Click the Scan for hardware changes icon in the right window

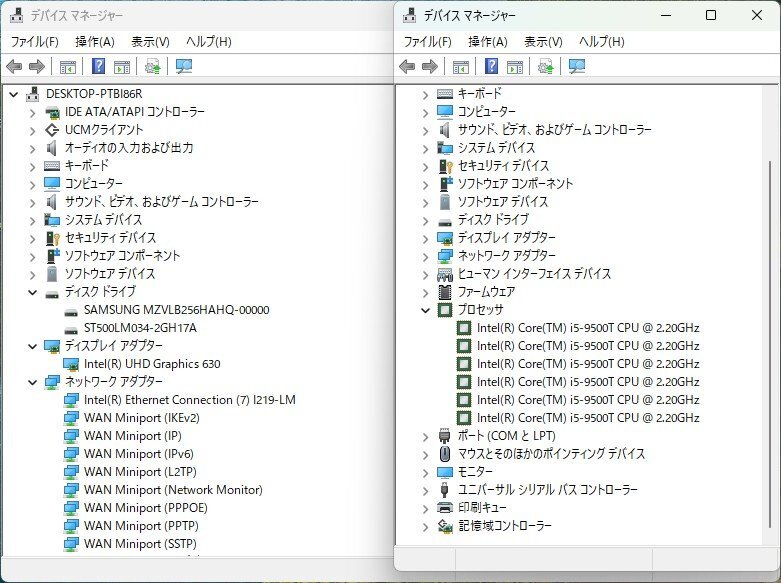pyautogui.click(x=577, y=67)
